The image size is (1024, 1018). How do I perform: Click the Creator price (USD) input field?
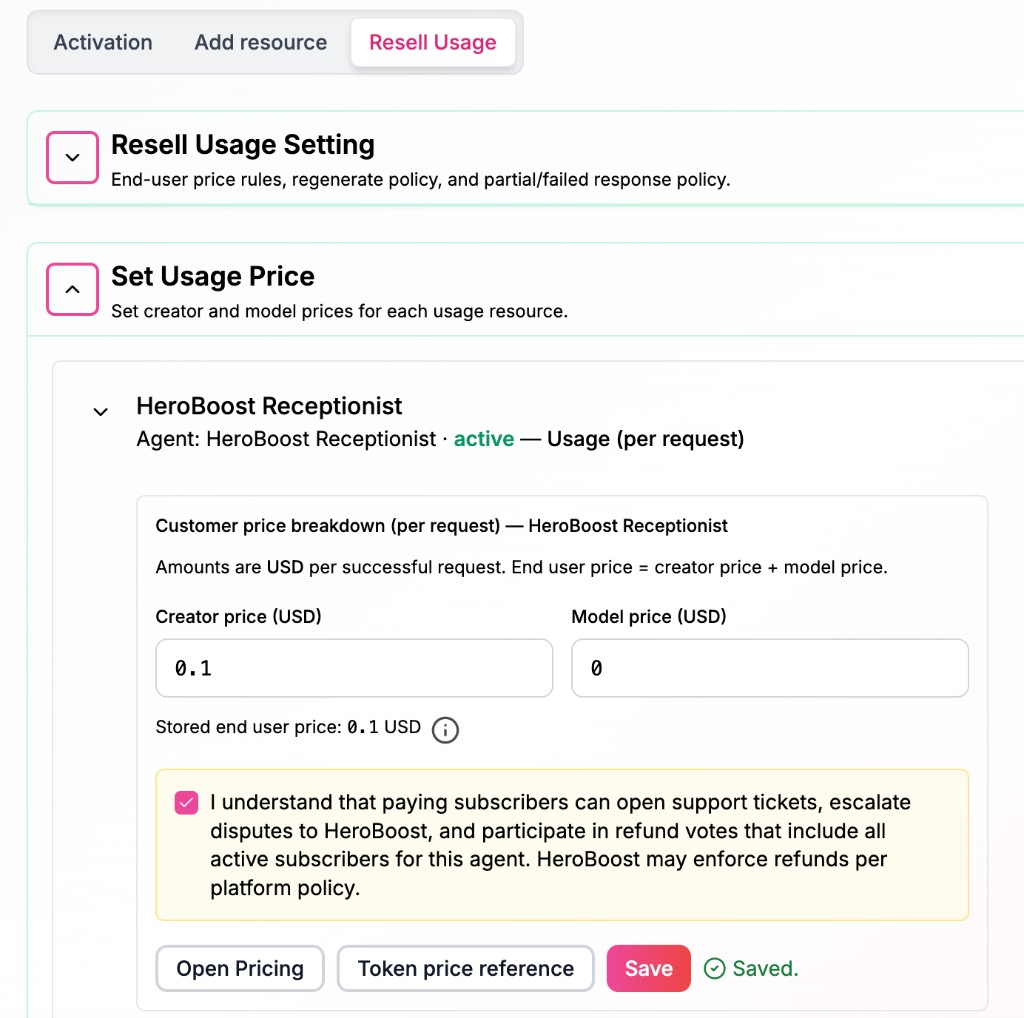click(354, 668)
